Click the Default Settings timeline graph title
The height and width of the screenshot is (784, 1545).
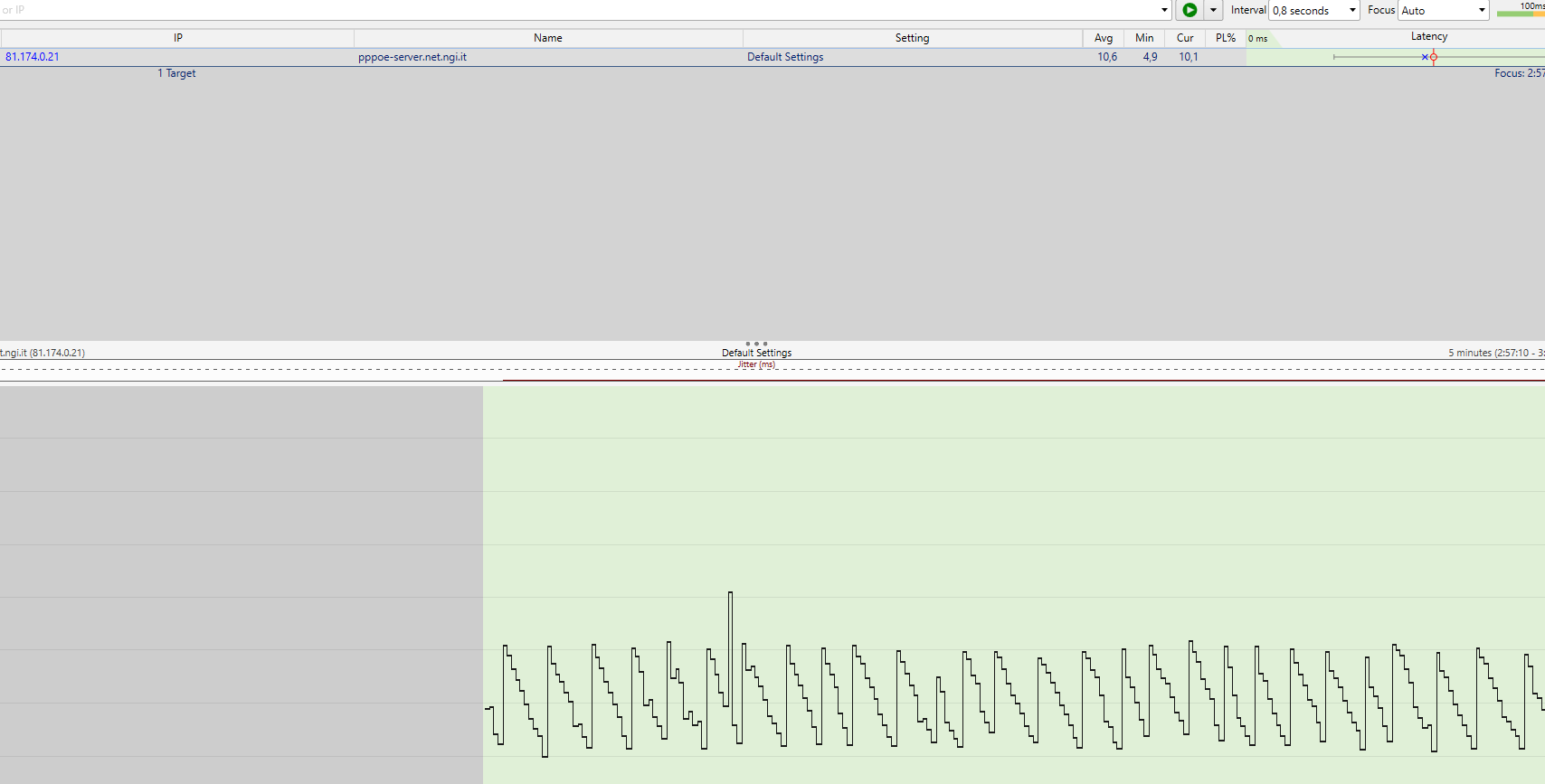click(x=756, y=353)
